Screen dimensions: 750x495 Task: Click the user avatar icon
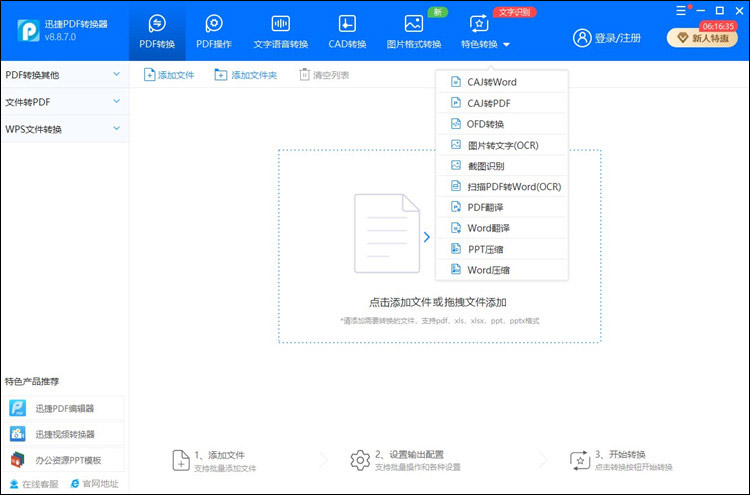click(582, 38)
